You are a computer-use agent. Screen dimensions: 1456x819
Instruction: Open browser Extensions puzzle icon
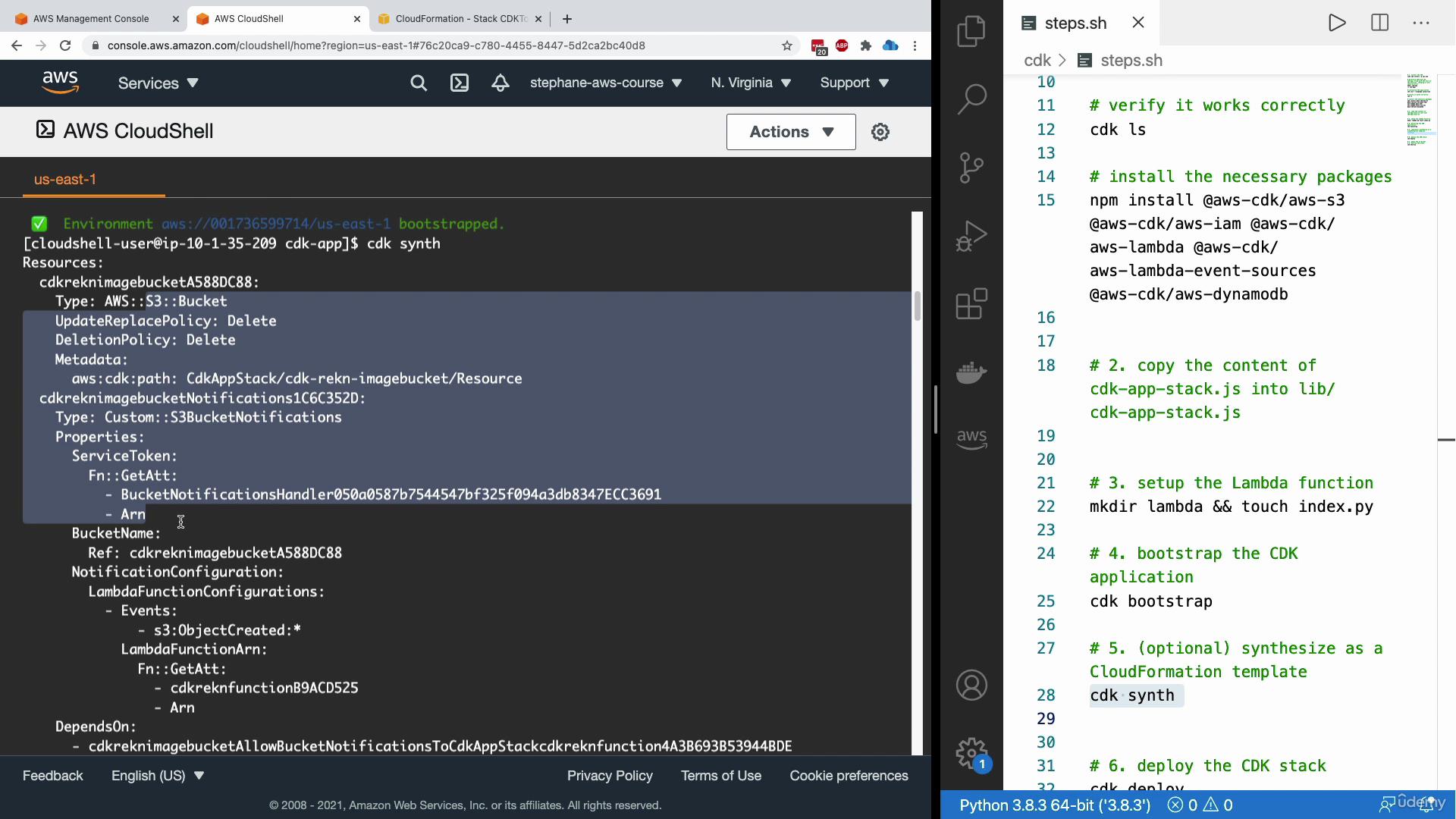(x=866, y=45)
